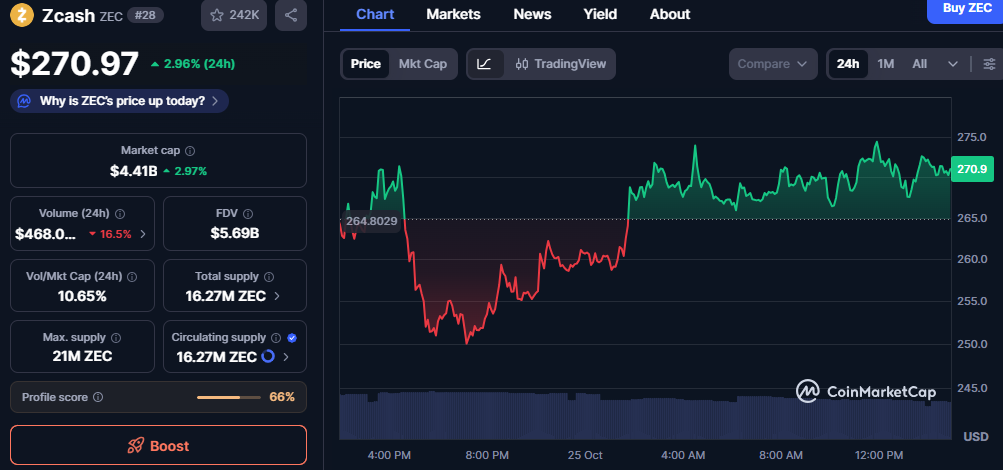1003x470 pixels.
Task: Switch to the News tab
Action: (532, 14)
